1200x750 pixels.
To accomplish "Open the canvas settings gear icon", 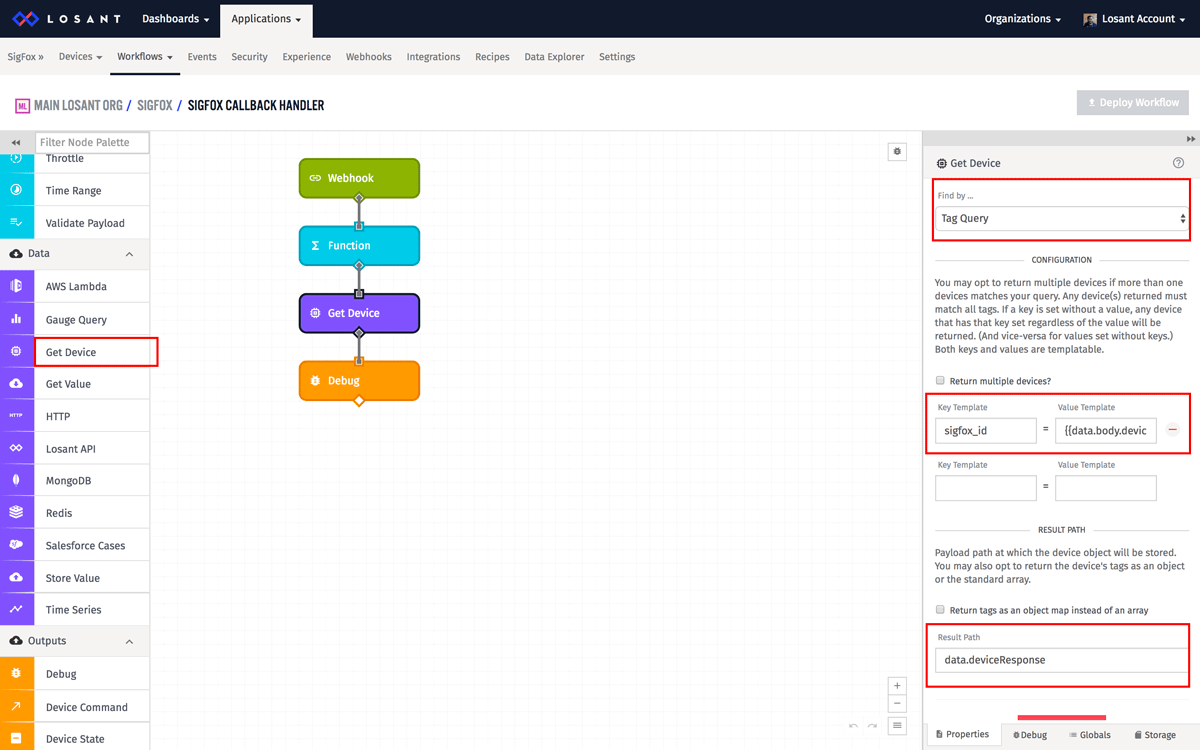I will (x=897, y=152).
